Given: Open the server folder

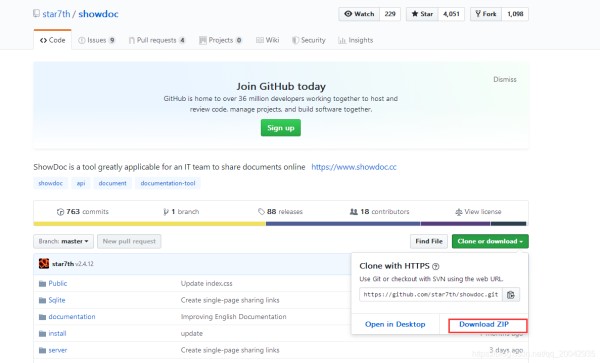Looking at the screenshot, I should (x=58, y=350).
